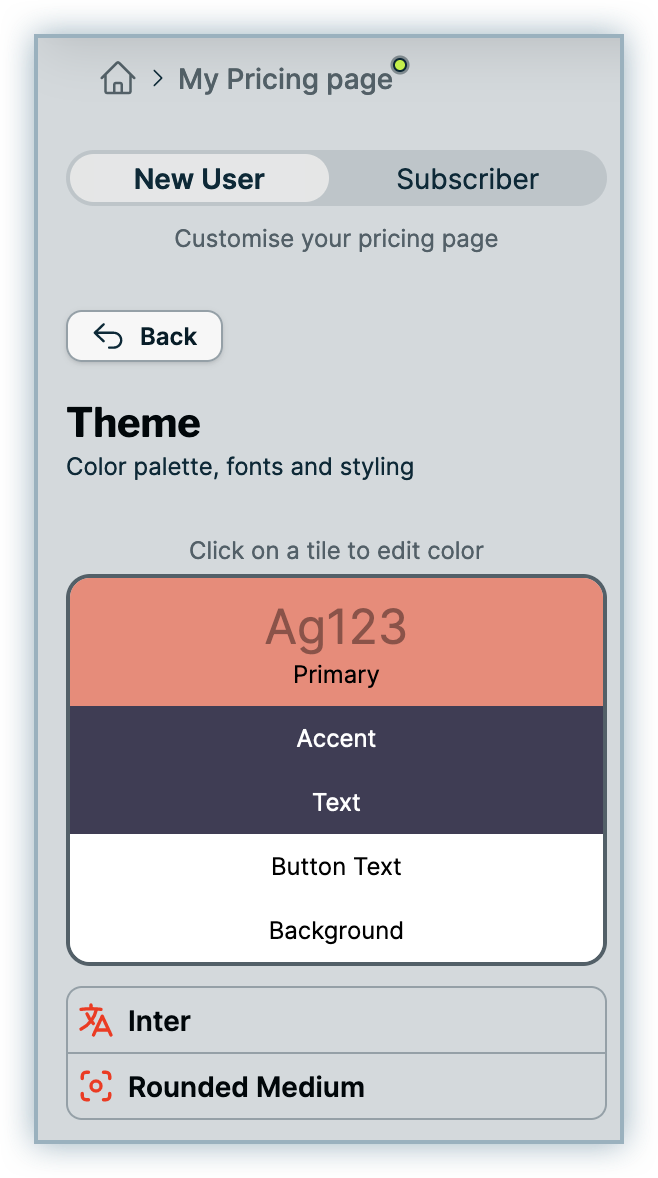
Task: Open the Inter font selector
Action: pyautogui.click(x=336, y=1020)
